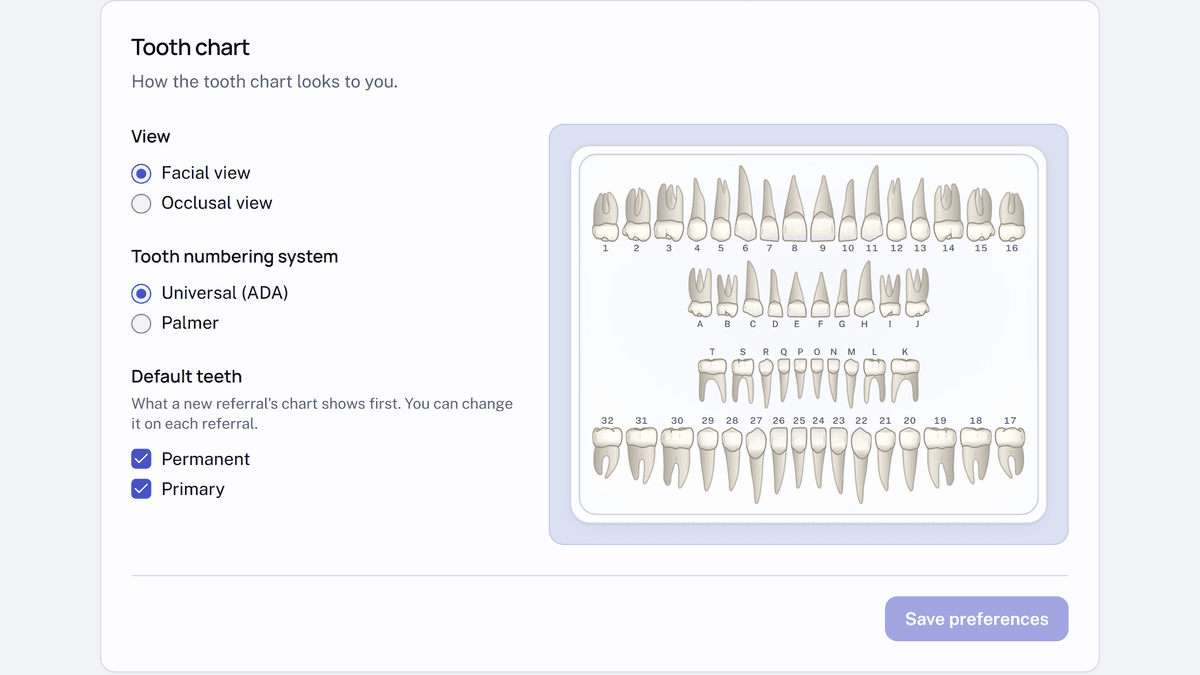Click tooth 1 in the chart
This screenshot has width=1200, height=675.
point(605,216)
